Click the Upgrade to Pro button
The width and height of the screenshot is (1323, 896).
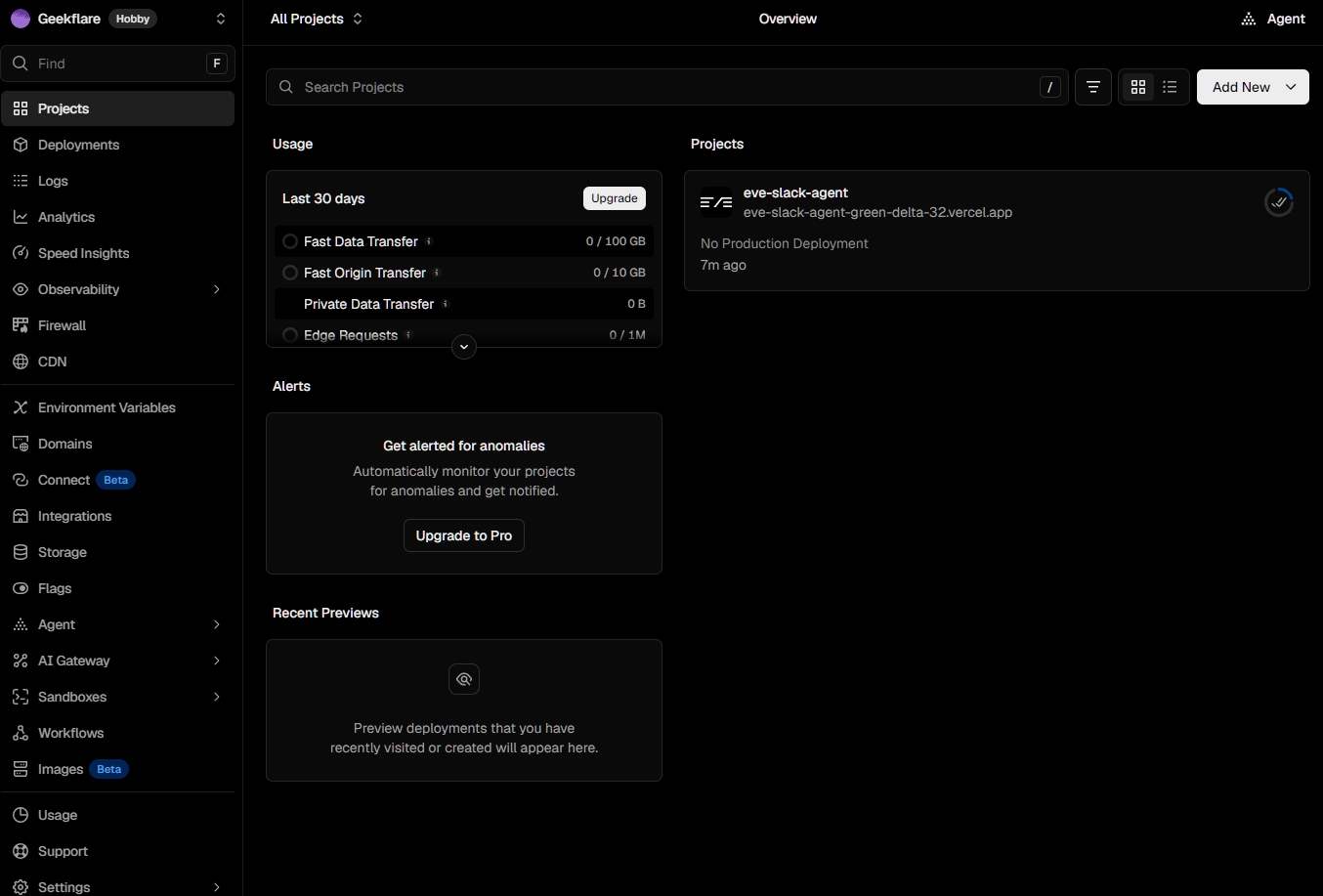[x=464, y=535]
